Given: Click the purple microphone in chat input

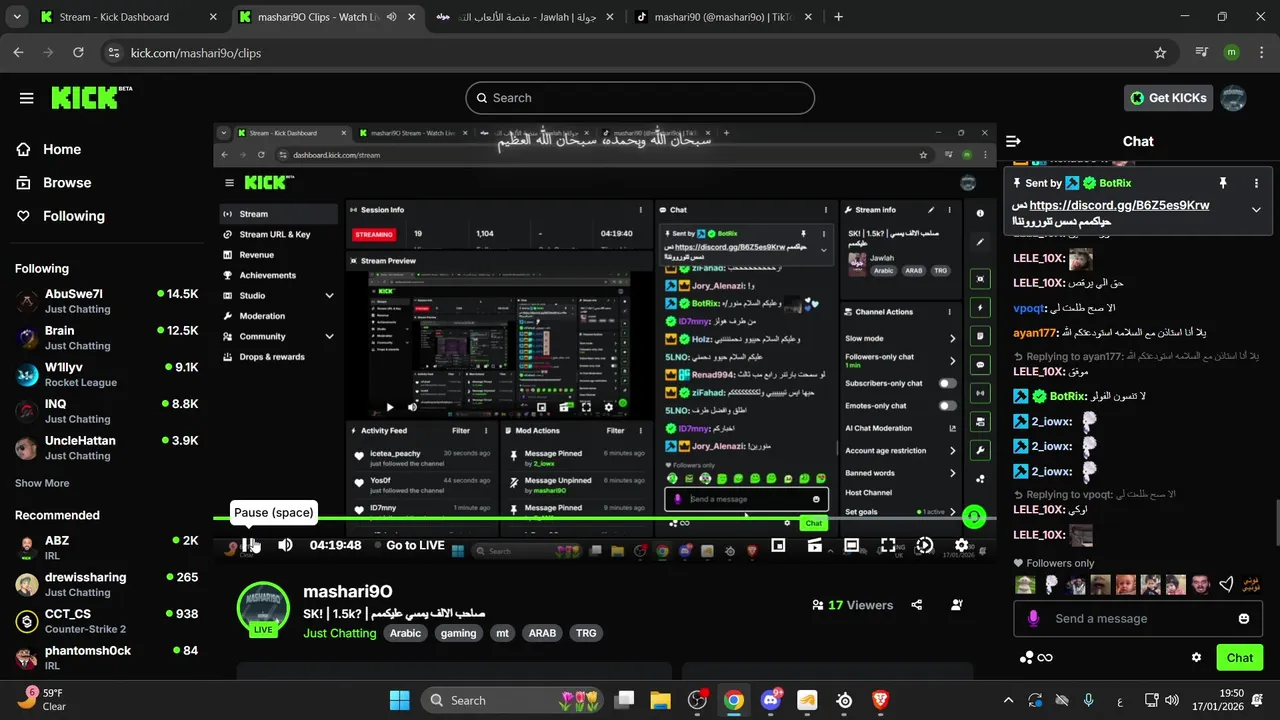Looking at the screenshot, I should click(1034, 619).
